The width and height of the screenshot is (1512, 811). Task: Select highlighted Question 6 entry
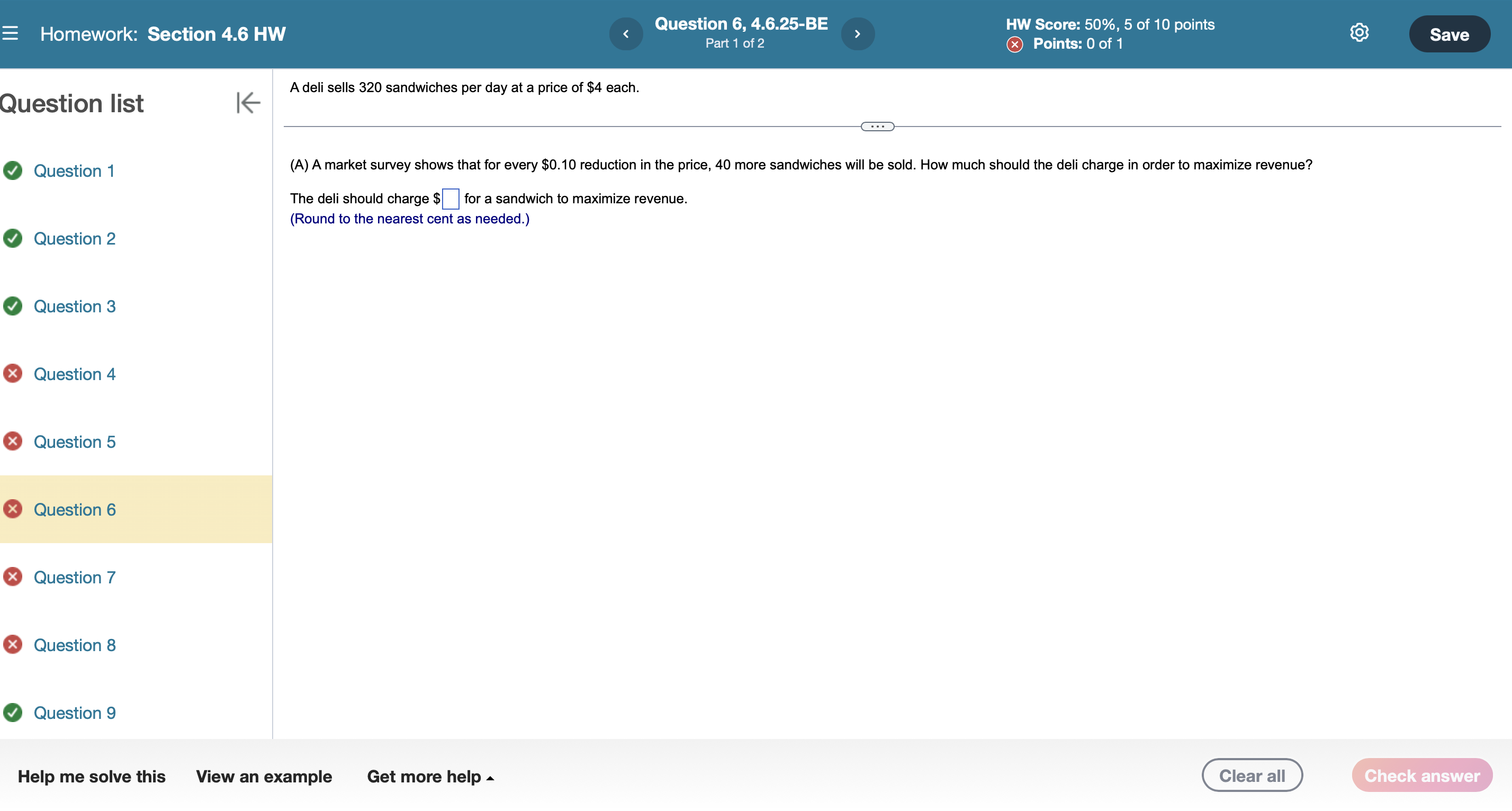tap(75, 509)
